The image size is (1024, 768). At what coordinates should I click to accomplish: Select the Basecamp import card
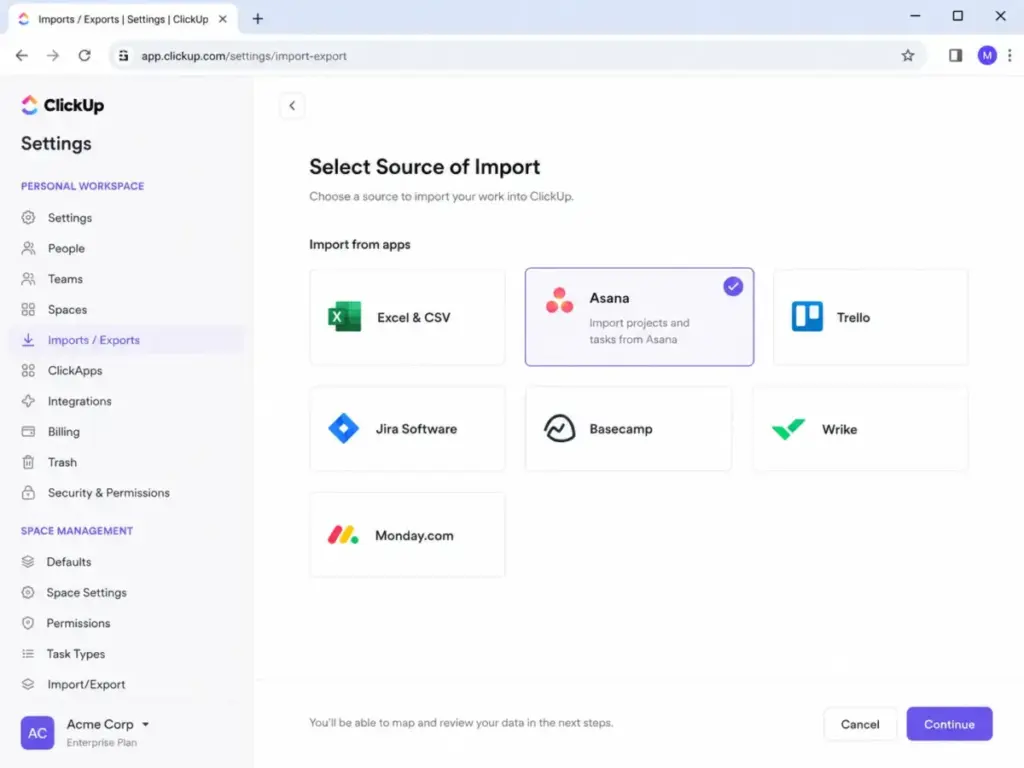click(x=628, y=429)
